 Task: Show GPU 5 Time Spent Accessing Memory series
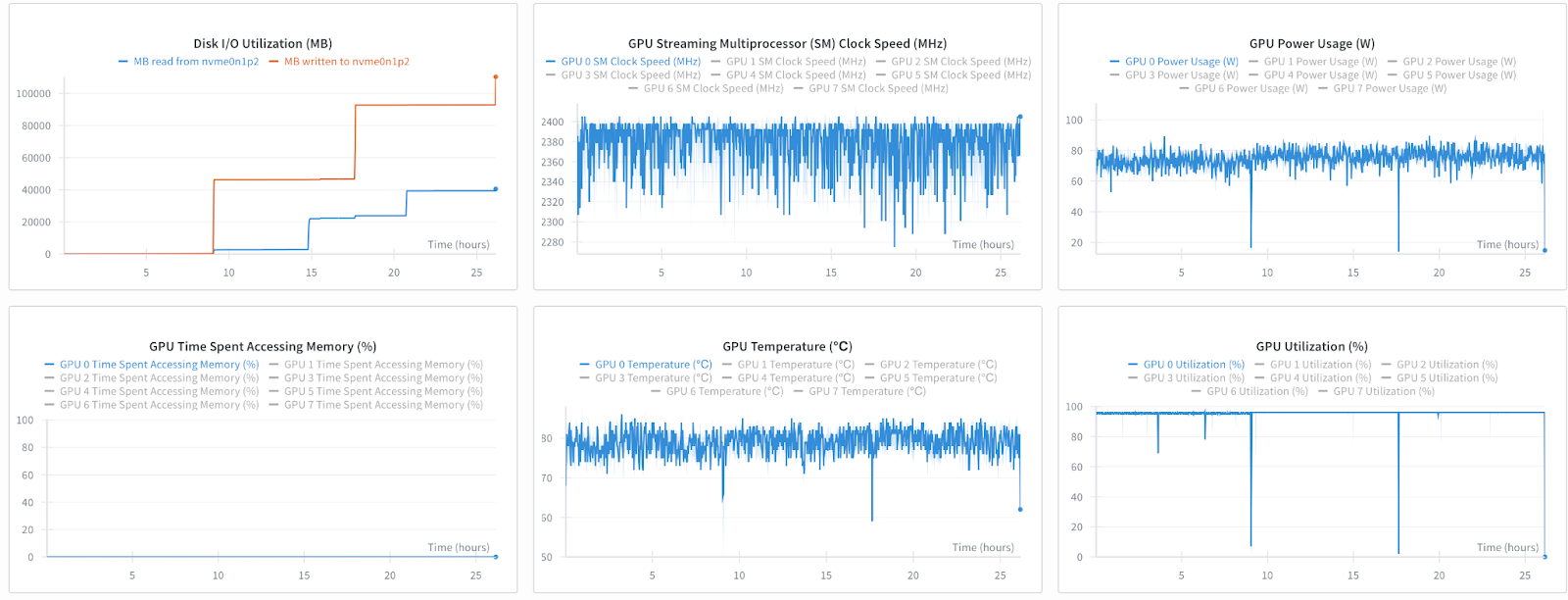[x=383, y=392]
